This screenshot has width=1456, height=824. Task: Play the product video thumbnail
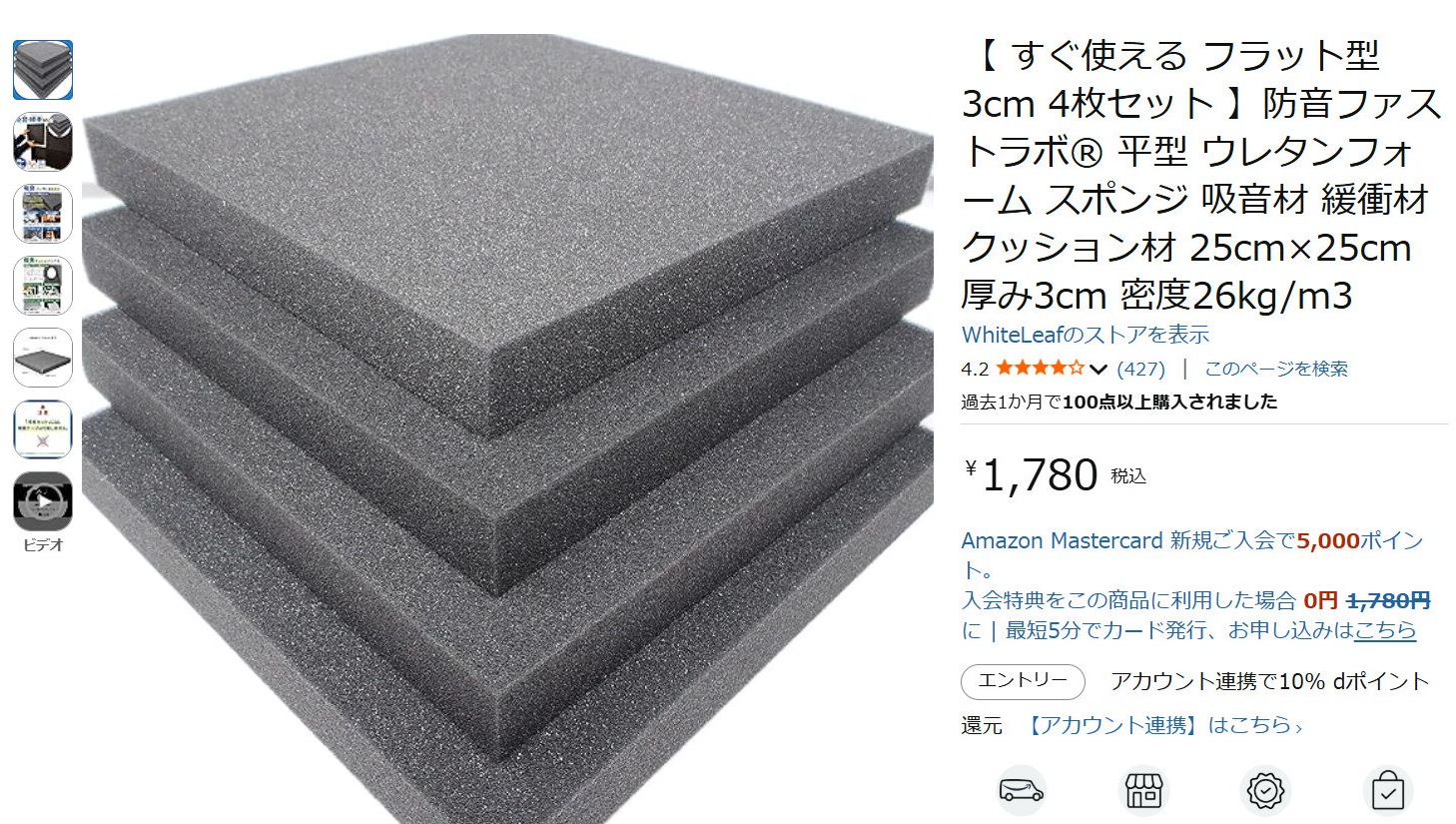[x=43, y=501]
